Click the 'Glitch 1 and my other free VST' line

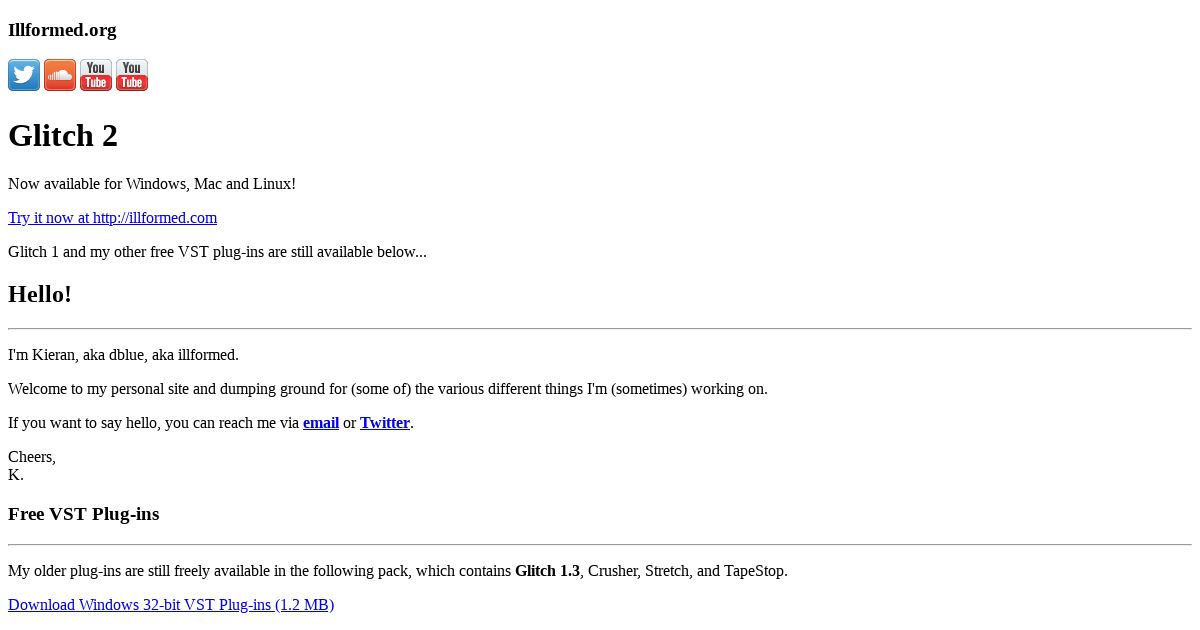(x=217, y=252)
